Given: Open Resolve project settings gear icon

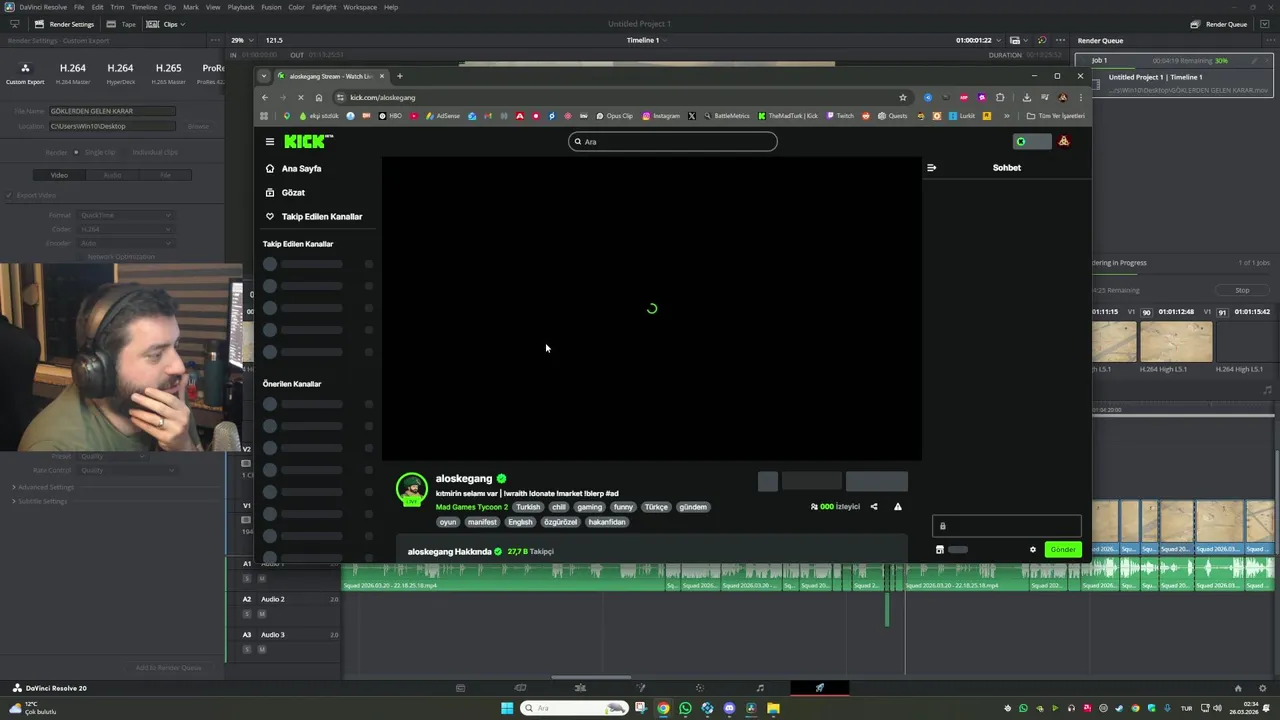Looking at the screenshot, I should tap(1263, 688).
